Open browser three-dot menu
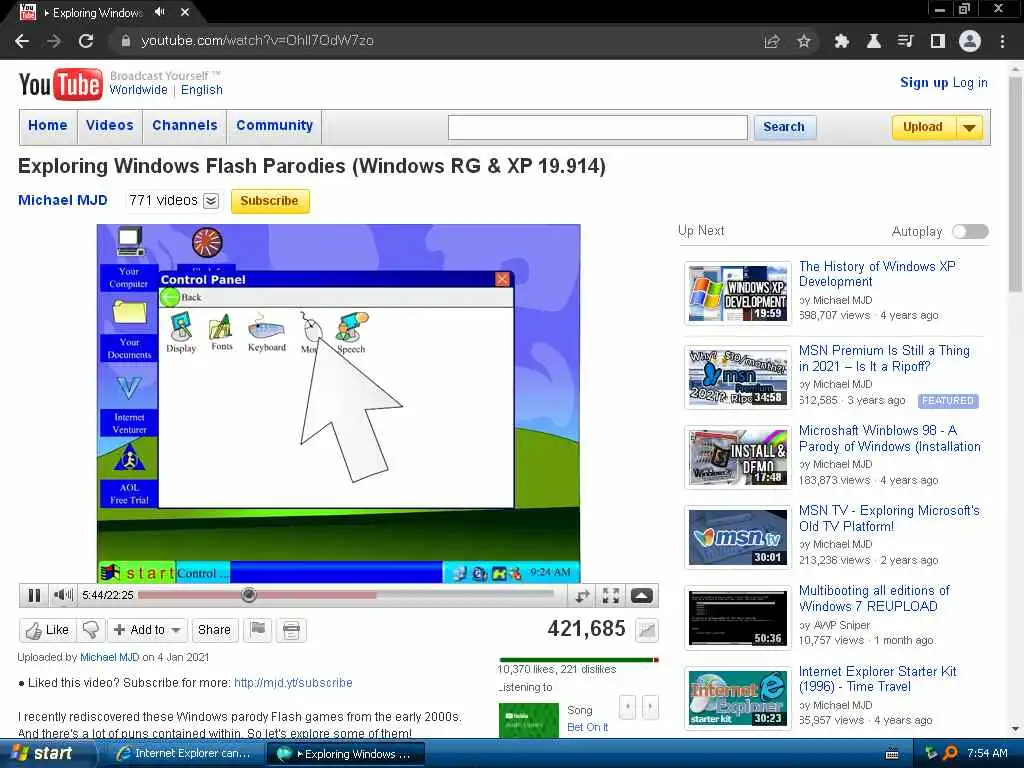1024x768 pixels. [x=1002, y=41]
